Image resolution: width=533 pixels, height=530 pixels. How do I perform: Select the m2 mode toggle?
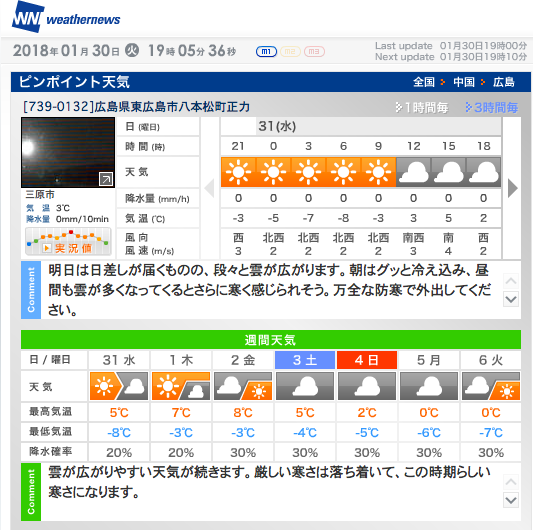pyautogui.click(x=290, y=52)
